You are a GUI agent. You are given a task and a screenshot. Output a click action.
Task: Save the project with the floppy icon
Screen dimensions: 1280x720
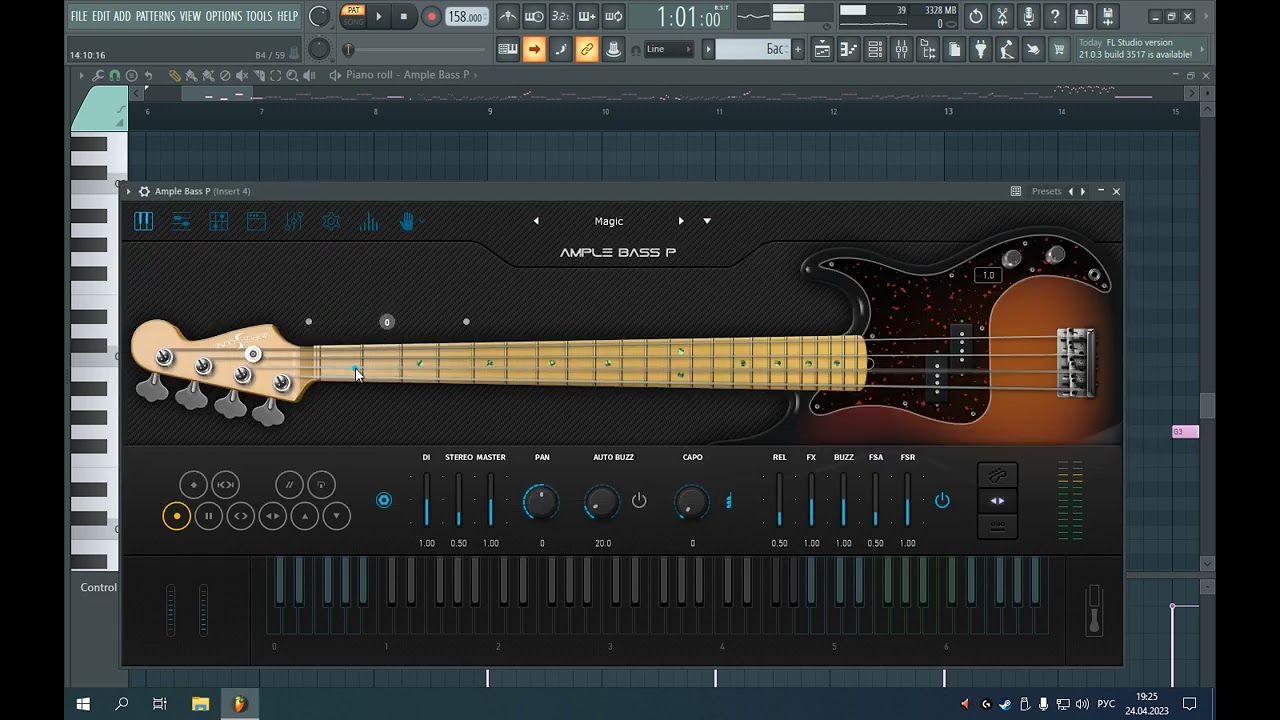[1081, 16]
